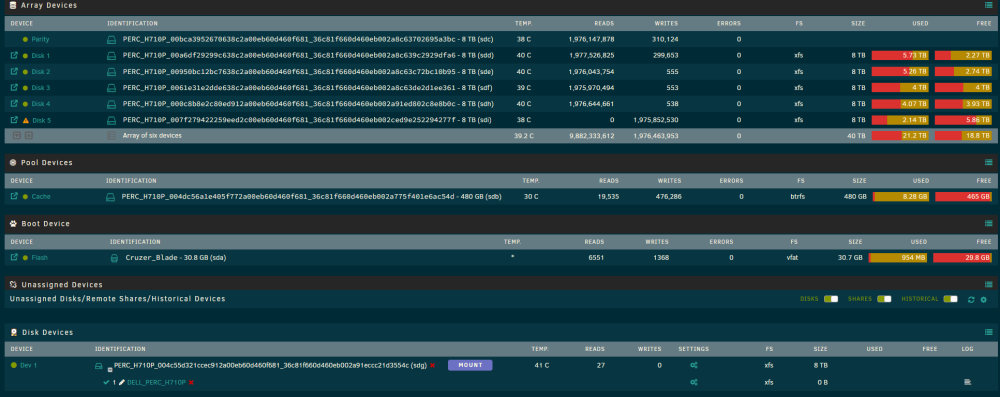Open the Disk 2 device link
Viewport: 1000px width, 397px height.
[x=41, y=71]
